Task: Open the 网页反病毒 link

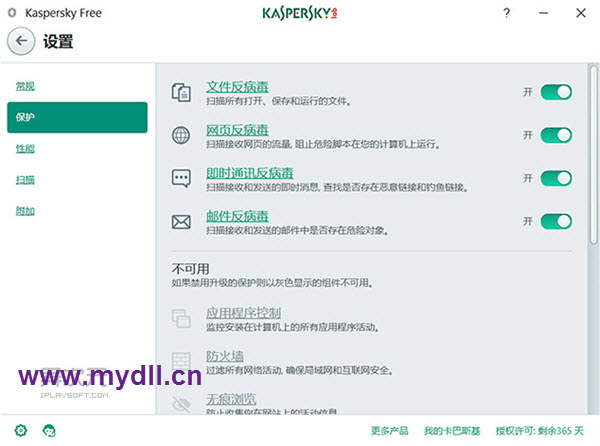Action: click(237, 130)
